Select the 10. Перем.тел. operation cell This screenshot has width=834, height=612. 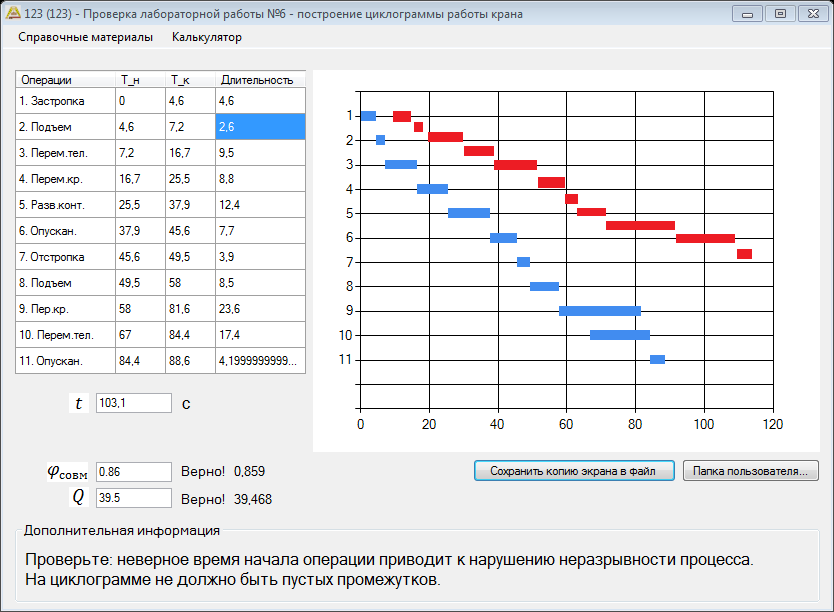pos(65,335)
